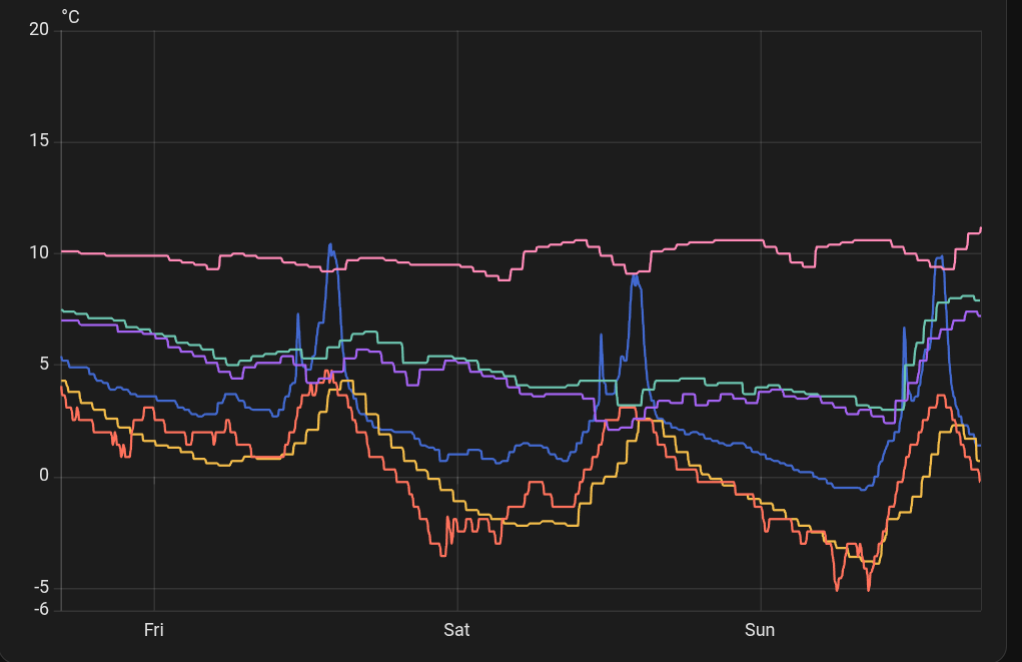Screen dimensions: 1022x662
Task: Click the yellow line's peak on Friday afternoon
Action: click(x=345, y=381)
